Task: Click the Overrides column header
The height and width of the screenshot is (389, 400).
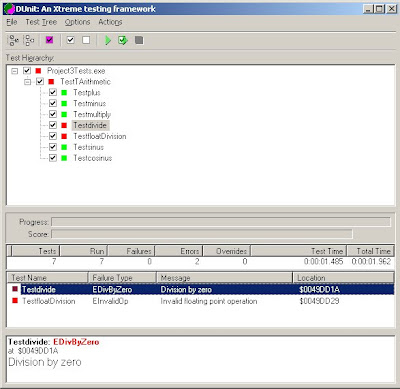Action: pos(227,251)
